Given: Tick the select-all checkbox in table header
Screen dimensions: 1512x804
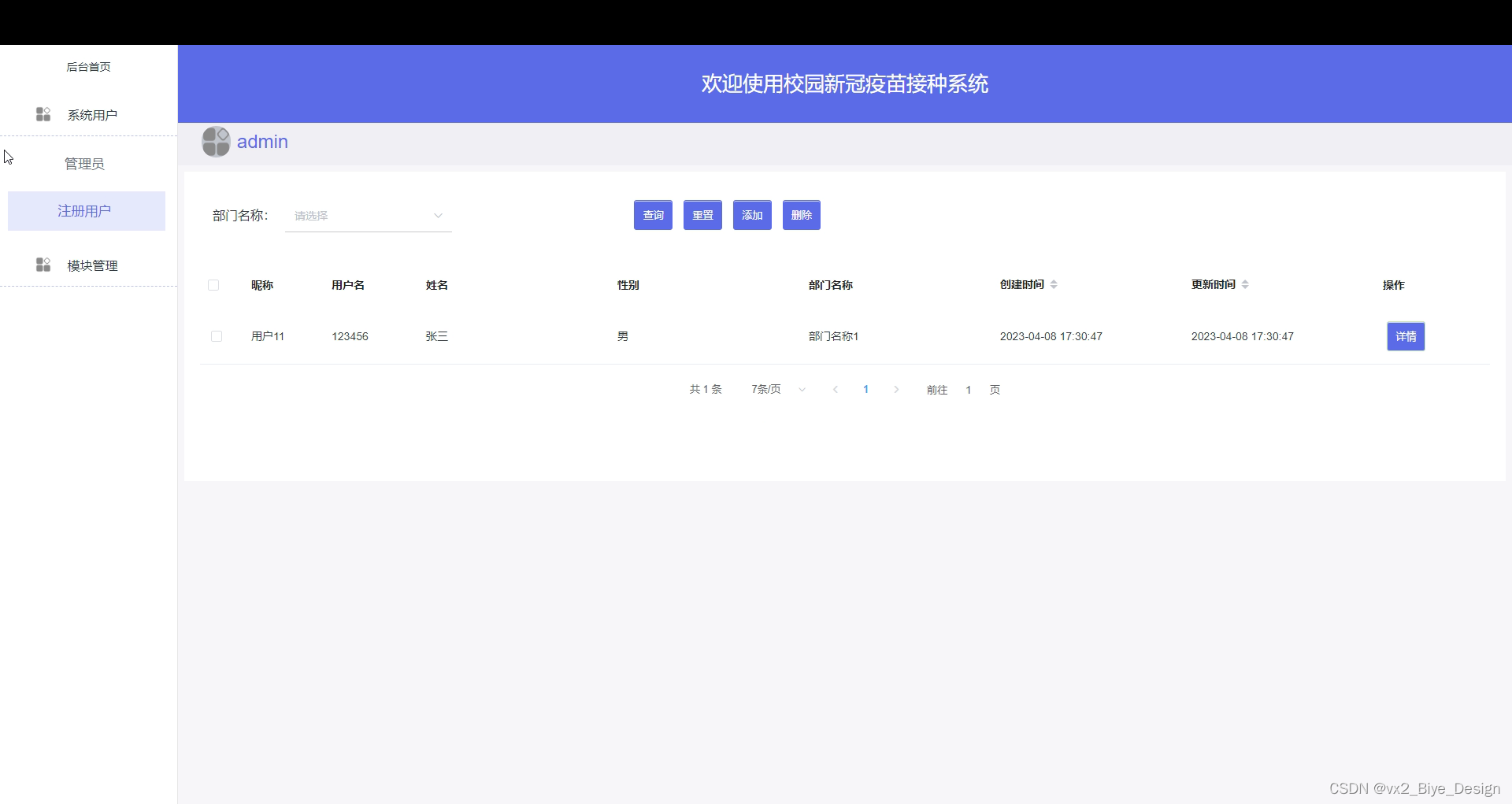Looking at the screenshot, I should [213, 285].
